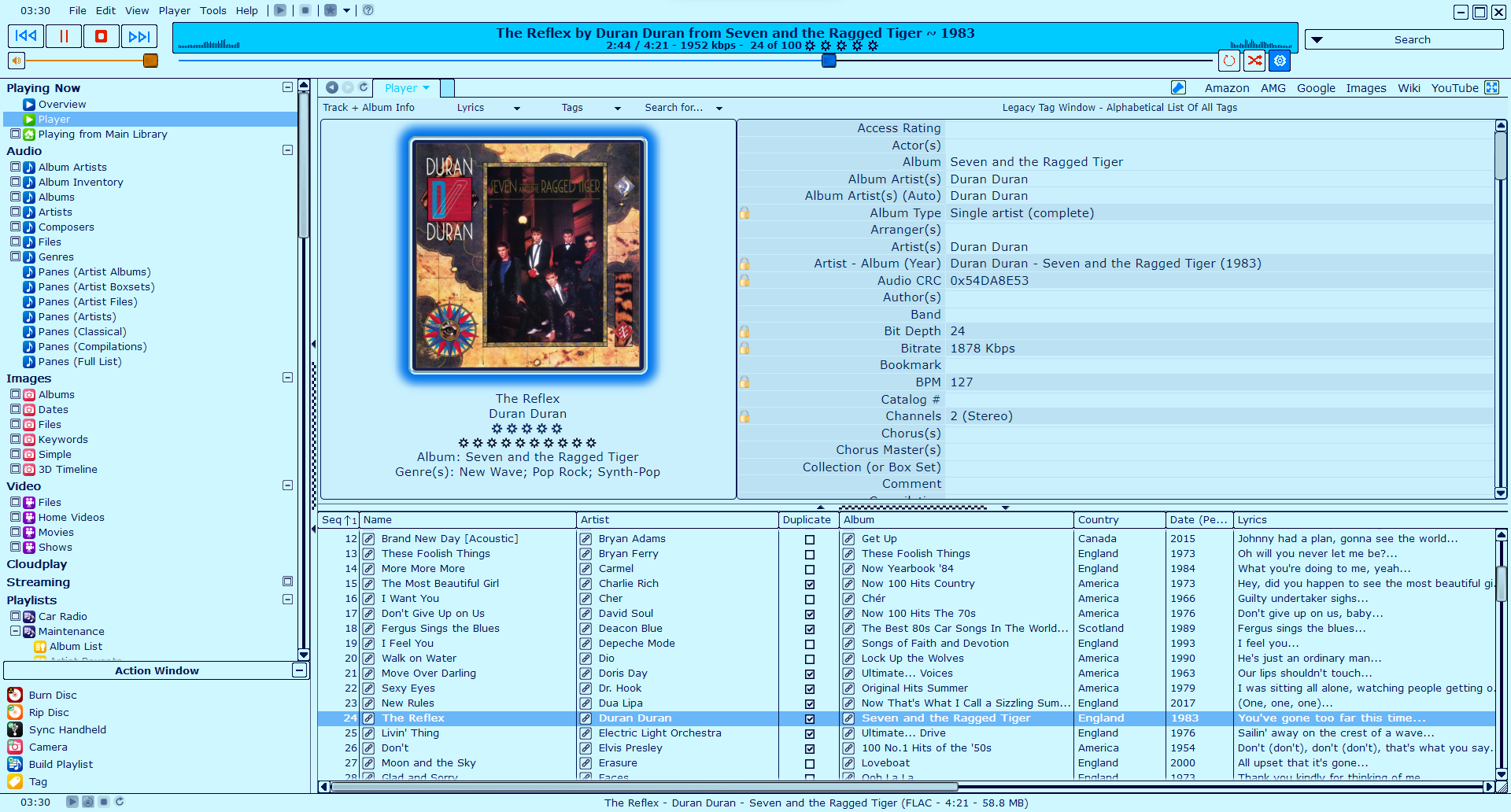The height and width of the screenshot is (812, 1511).
Task: Switch to the Player tab
Action: point(406,88)
